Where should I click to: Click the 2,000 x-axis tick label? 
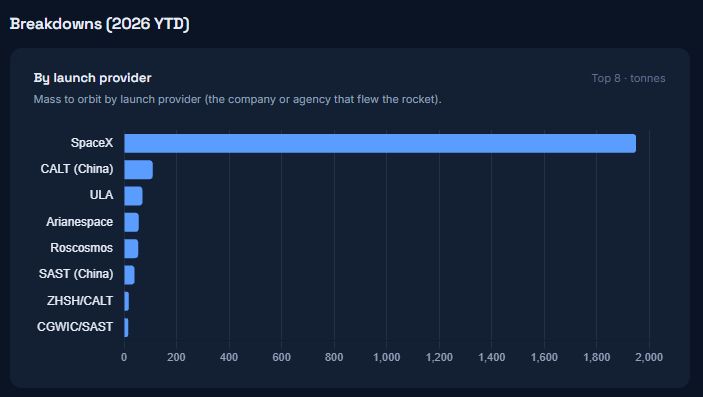pos(649,358)
